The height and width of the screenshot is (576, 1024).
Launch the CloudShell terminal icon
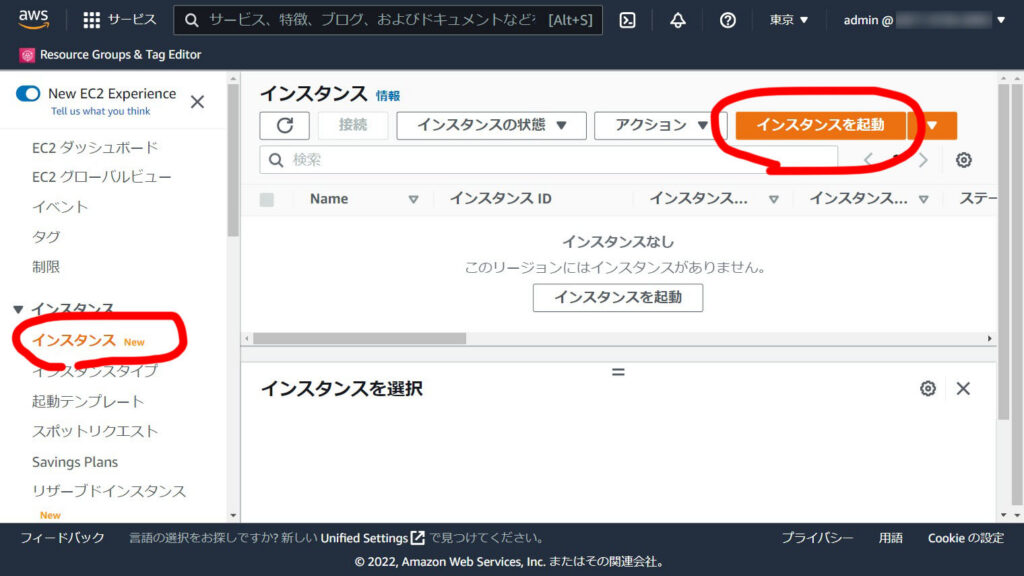[627, 20]
